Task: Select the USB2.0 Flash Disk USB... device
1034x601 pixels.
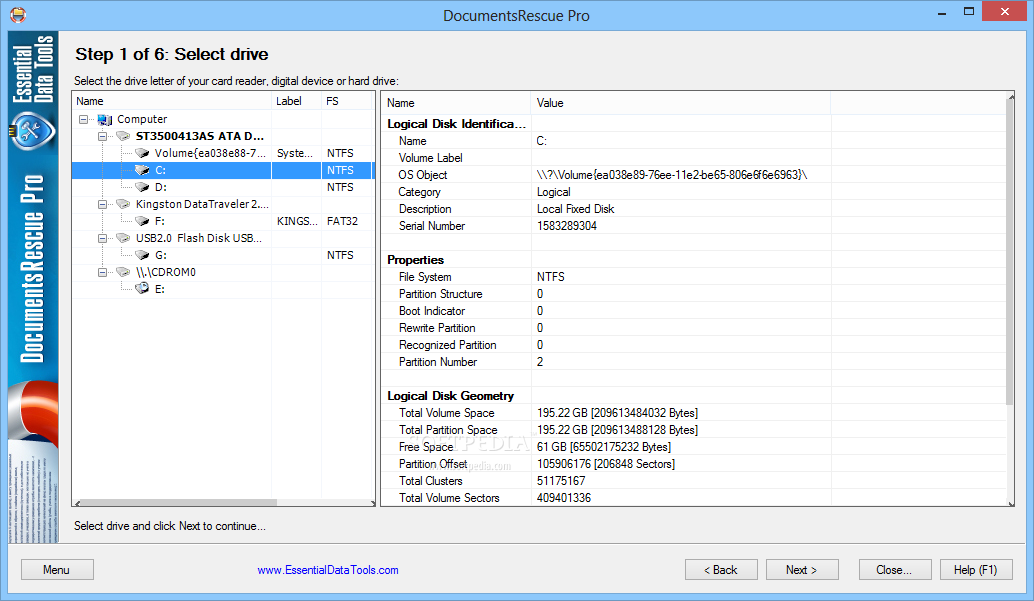Action: click(x=198, y=238)
